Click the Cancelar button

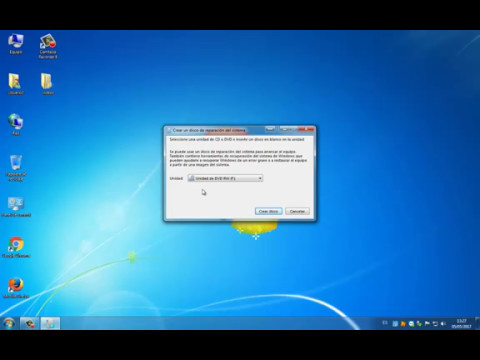click(x=297, y=211)
